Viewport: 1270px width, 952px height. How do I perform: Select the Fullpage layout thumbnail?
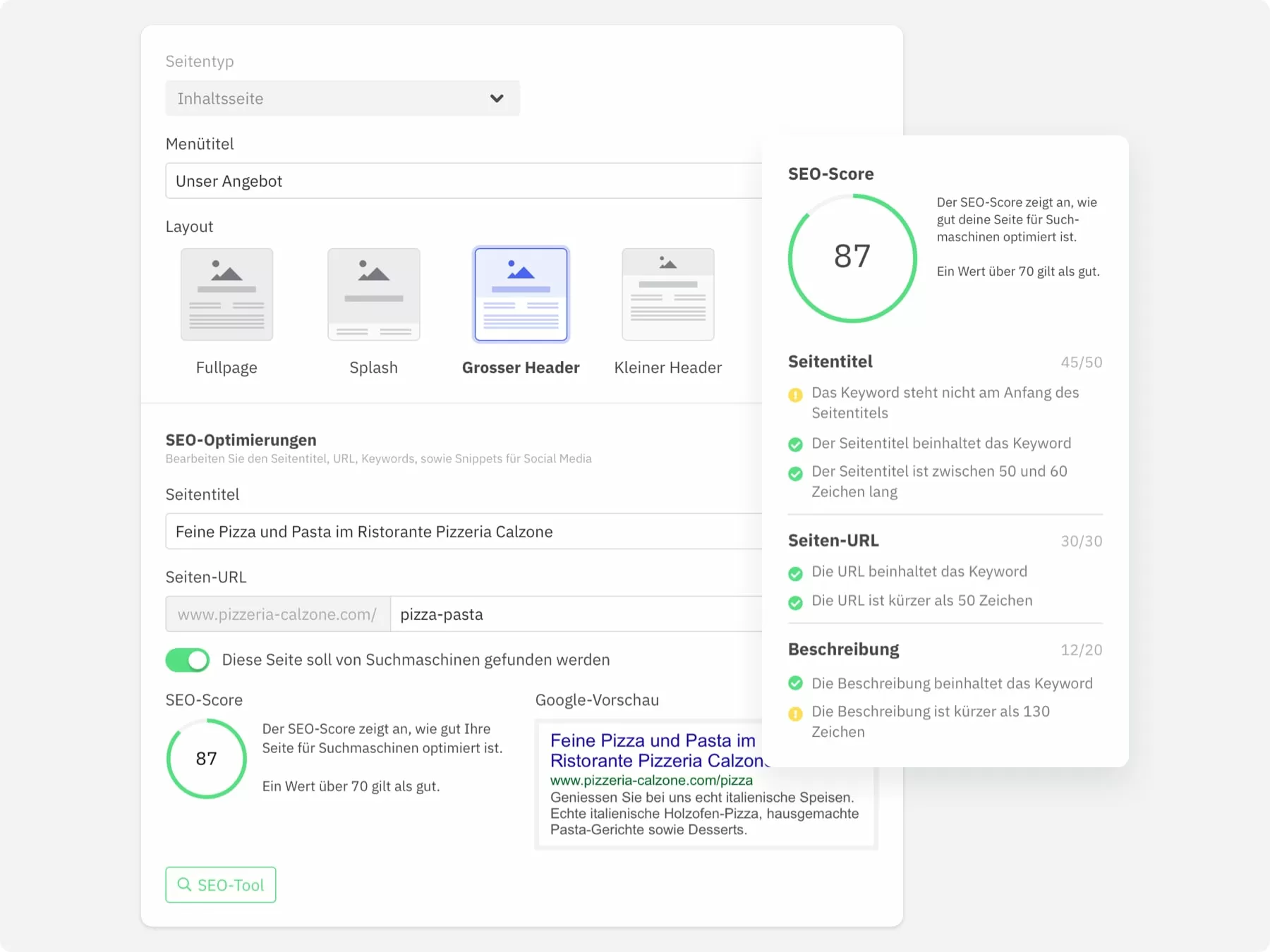(226, 294)
